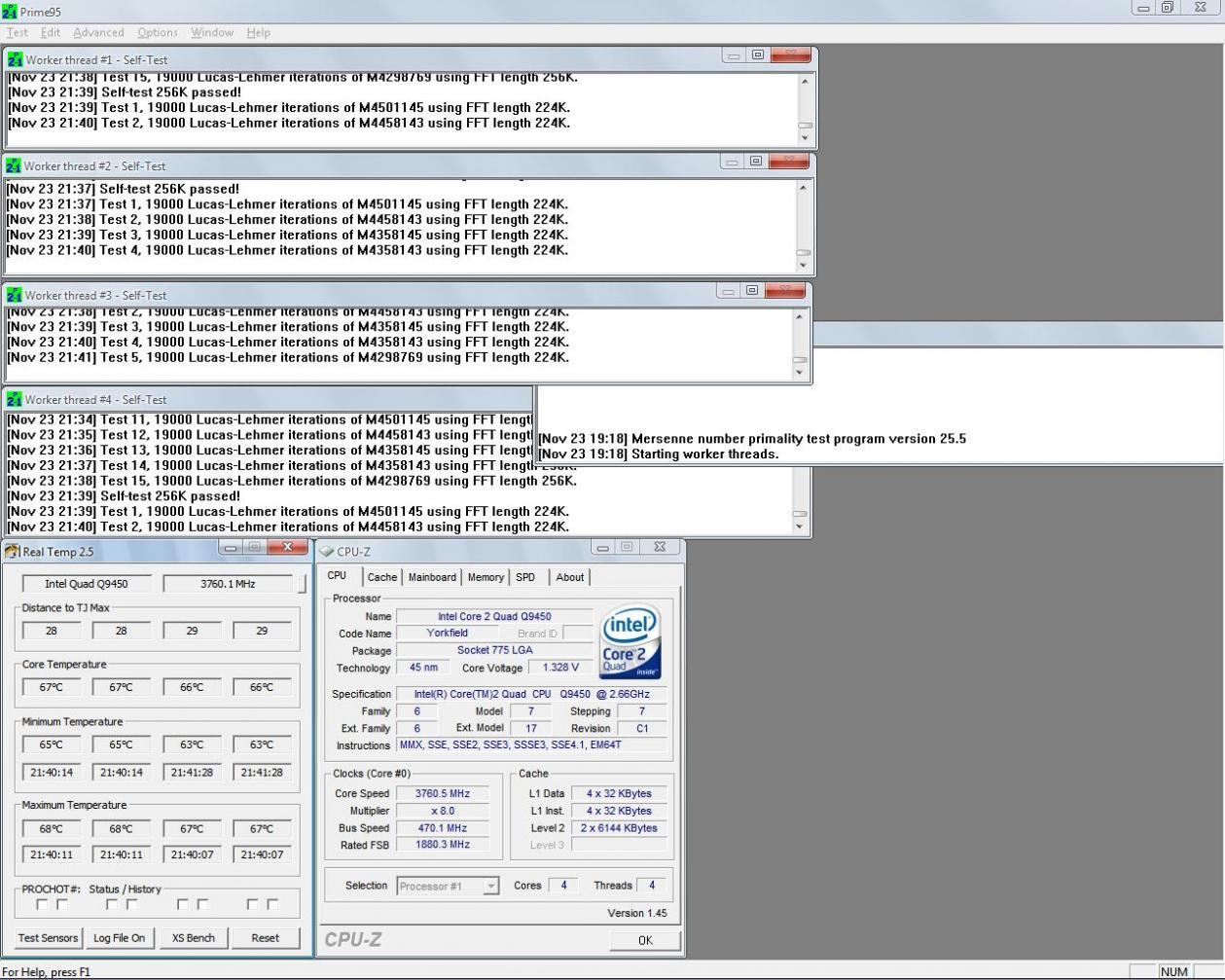Open the Edit menu in Prime95
The width and height of the screenshot is (1225, 980).
[x=51, y=32]
